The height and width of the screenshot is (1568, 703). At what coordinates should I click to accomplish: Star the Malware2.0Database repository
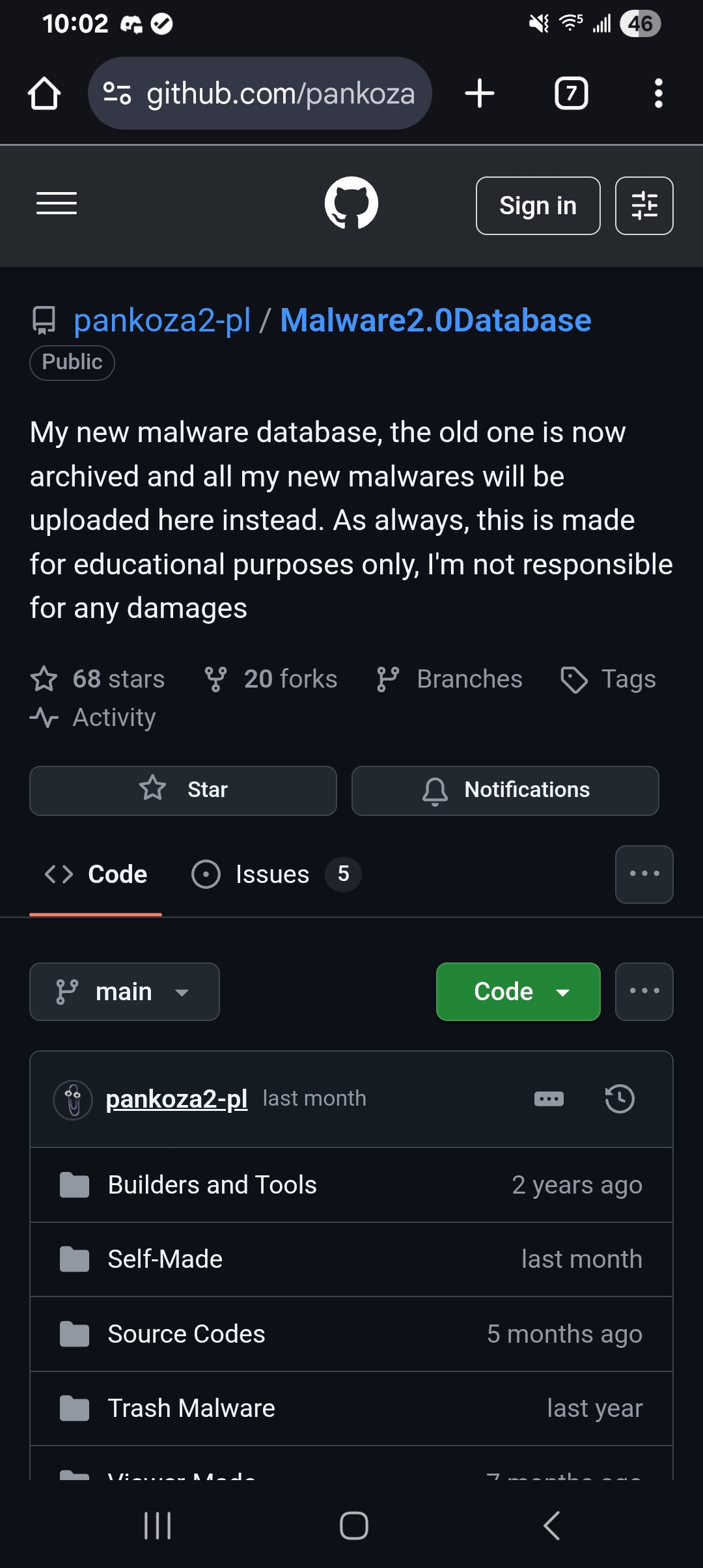coord(183,791)
